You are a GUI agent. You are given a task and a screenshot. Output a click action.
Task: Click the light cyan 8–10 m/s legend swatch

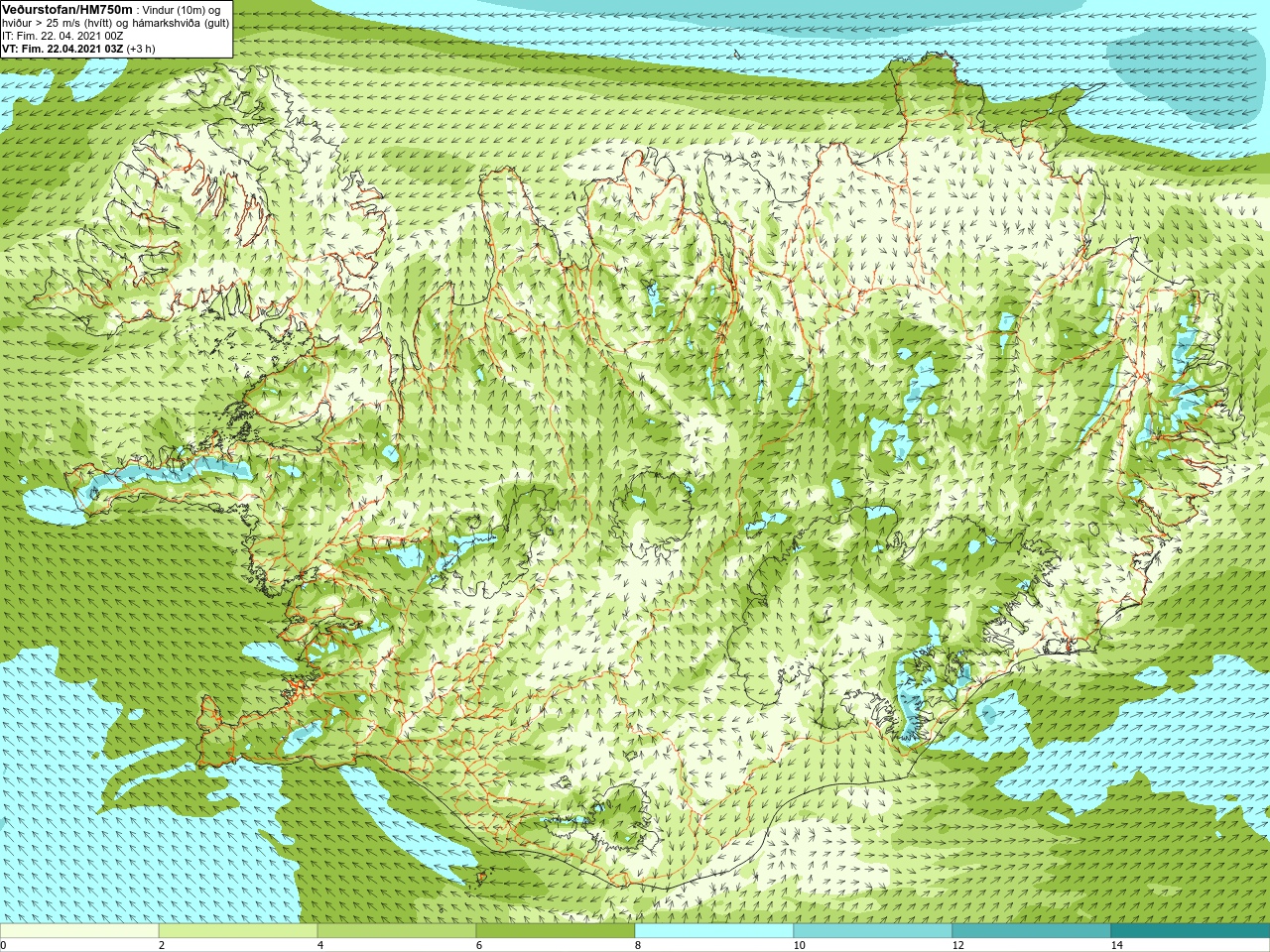coord(714,931)
